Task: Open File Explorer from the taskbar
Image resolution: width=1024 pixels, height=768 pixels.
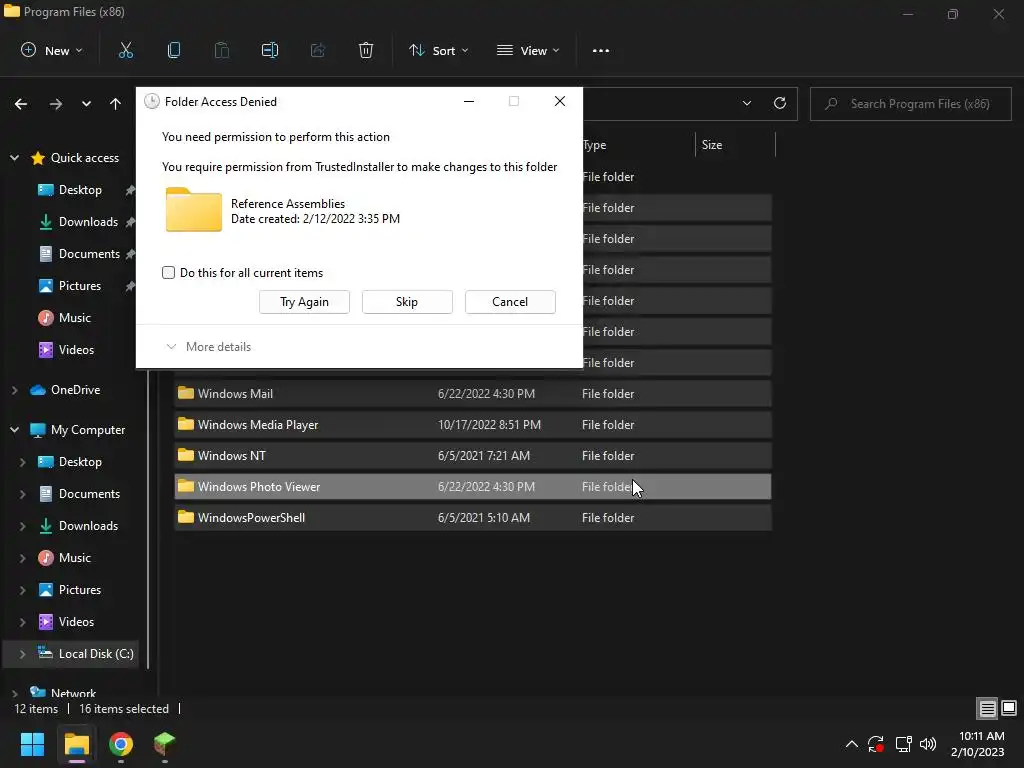Action: 76,744
